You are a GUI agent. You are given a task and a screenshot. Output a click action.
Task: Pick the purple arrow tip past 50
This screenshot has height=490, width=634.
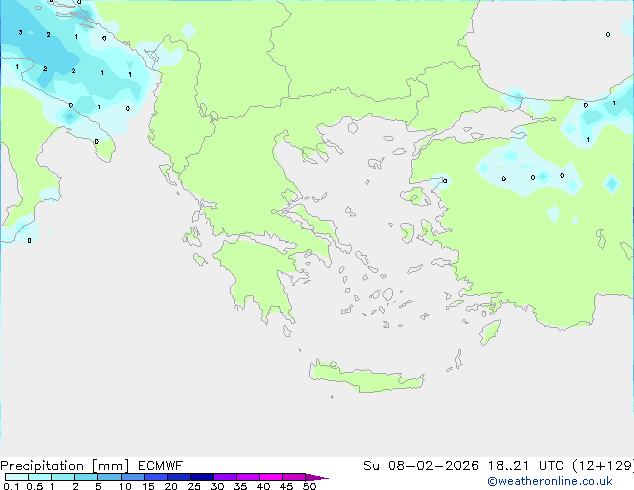[317, 477]
